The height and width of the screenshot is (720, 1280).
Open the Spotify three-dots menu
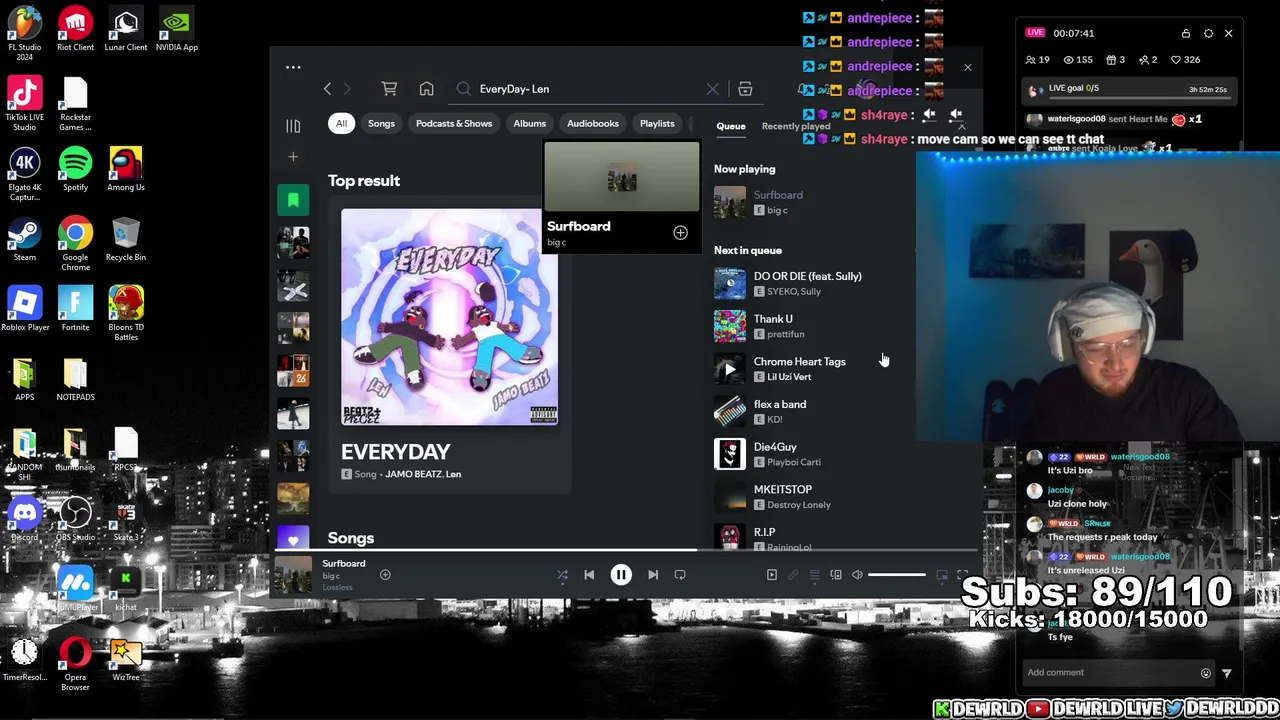pos(293,67)
